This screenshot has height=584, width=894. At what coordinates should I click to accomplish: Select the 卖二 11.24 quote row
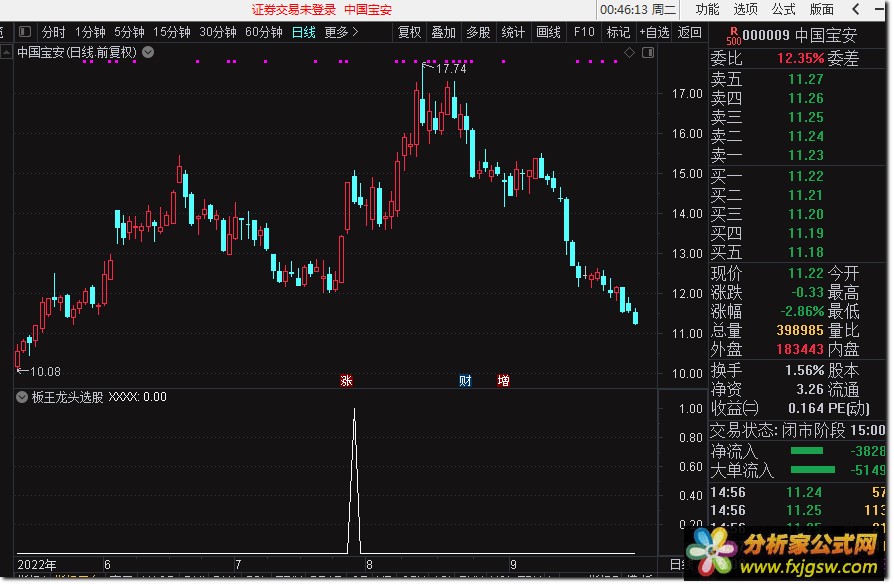(x=797, y=136)
